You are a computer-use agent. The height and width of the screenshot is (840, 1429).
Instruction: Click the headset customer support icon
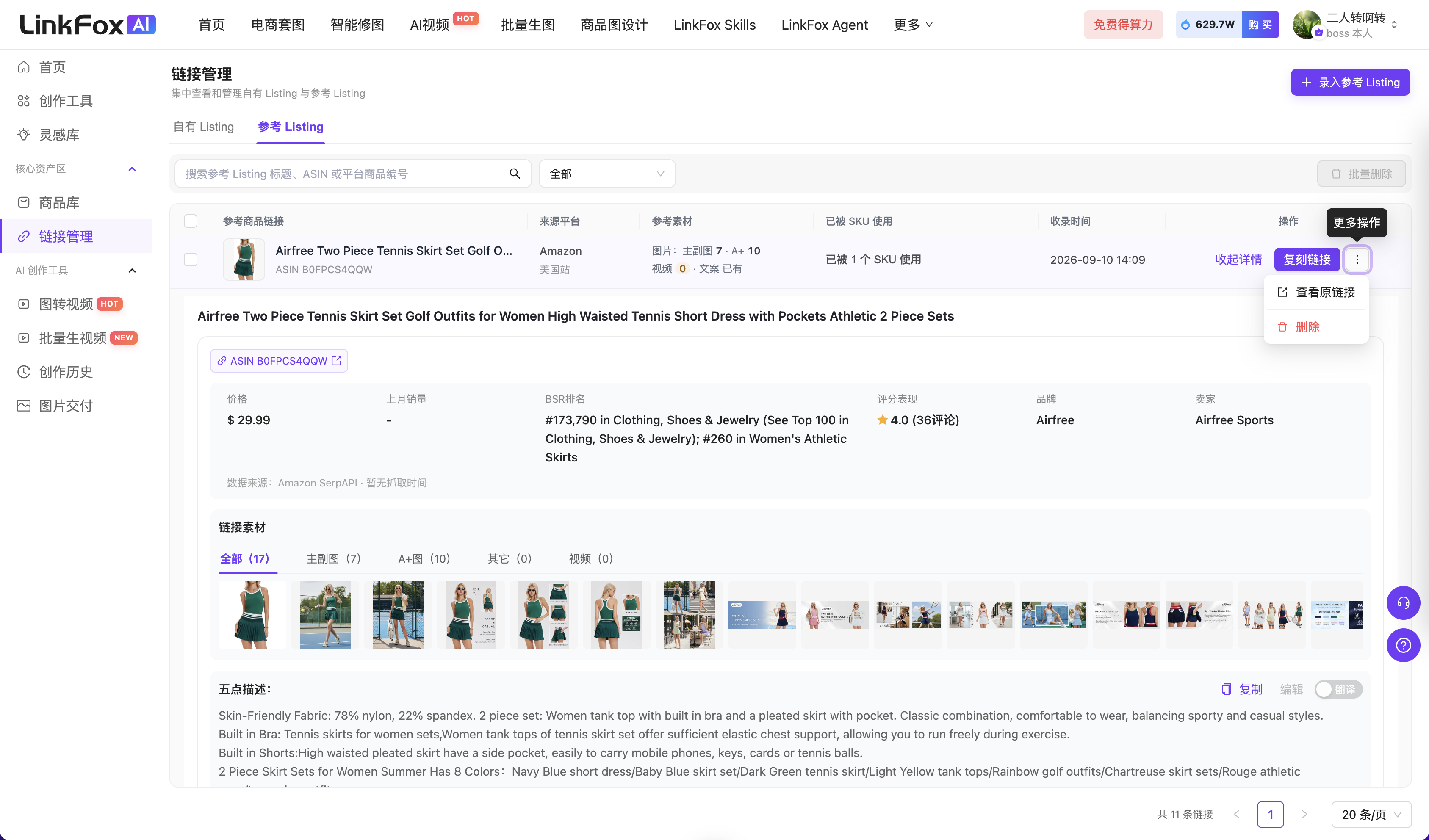(1403, 603)
